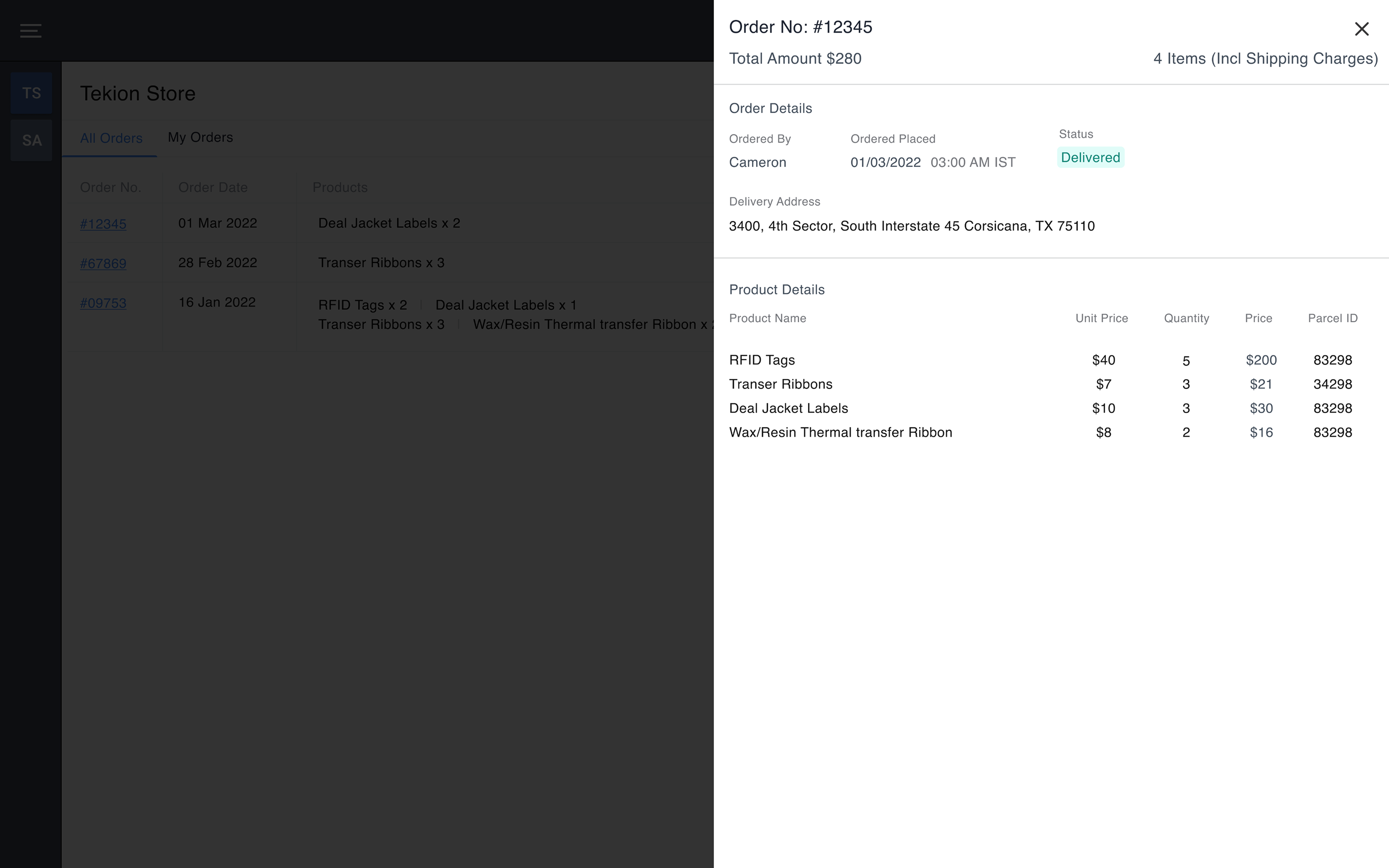Click the Delivered status badge
Screen dimensions: 1389x868
pyautogui.click(x=1091, y=157)
